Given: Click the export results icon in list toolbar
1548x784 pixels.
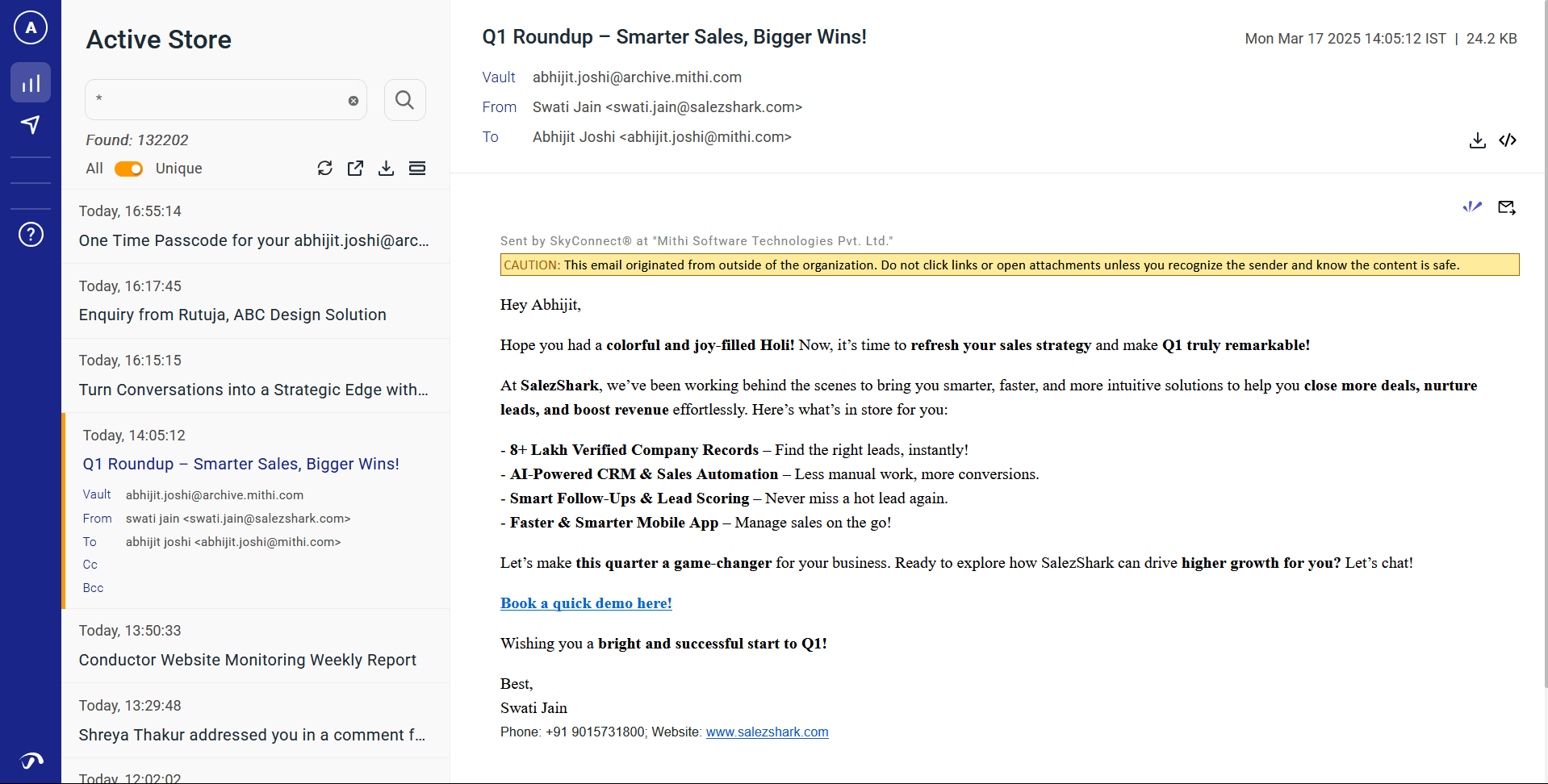Looking at the screenshot, I should (x=355, y=168).
